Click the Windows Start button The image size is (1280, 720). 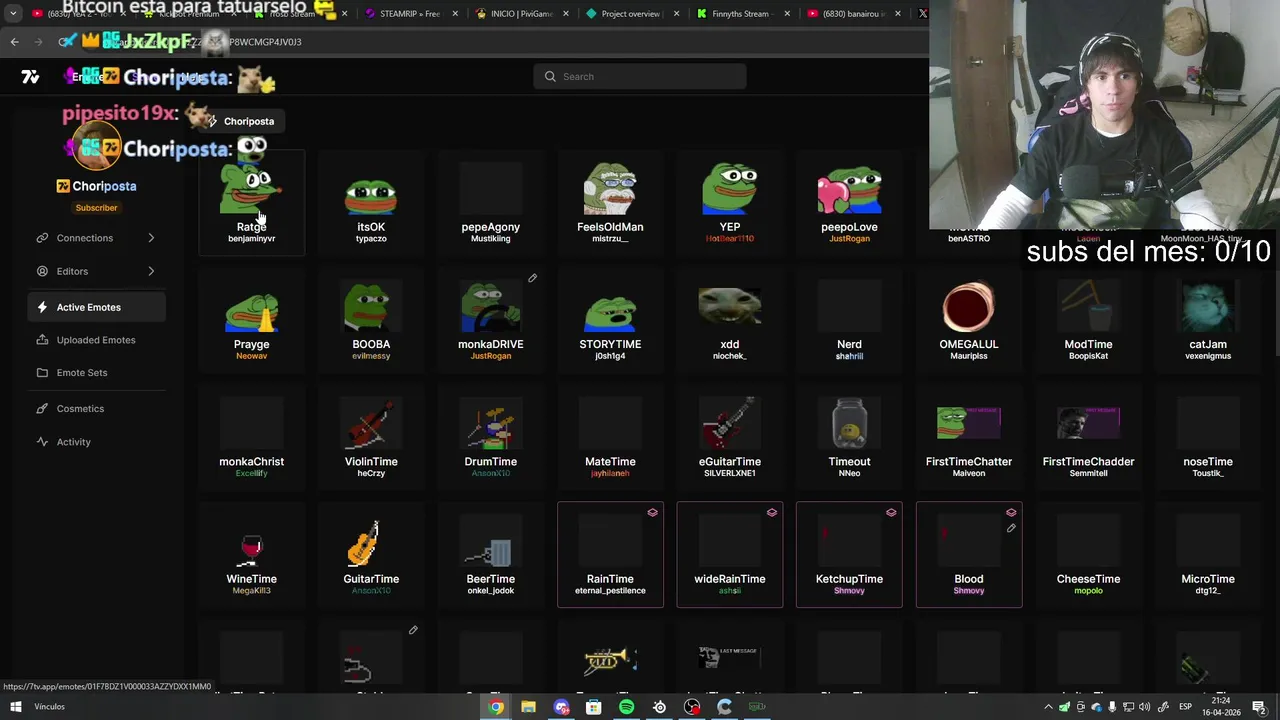(x=15, y=707)
